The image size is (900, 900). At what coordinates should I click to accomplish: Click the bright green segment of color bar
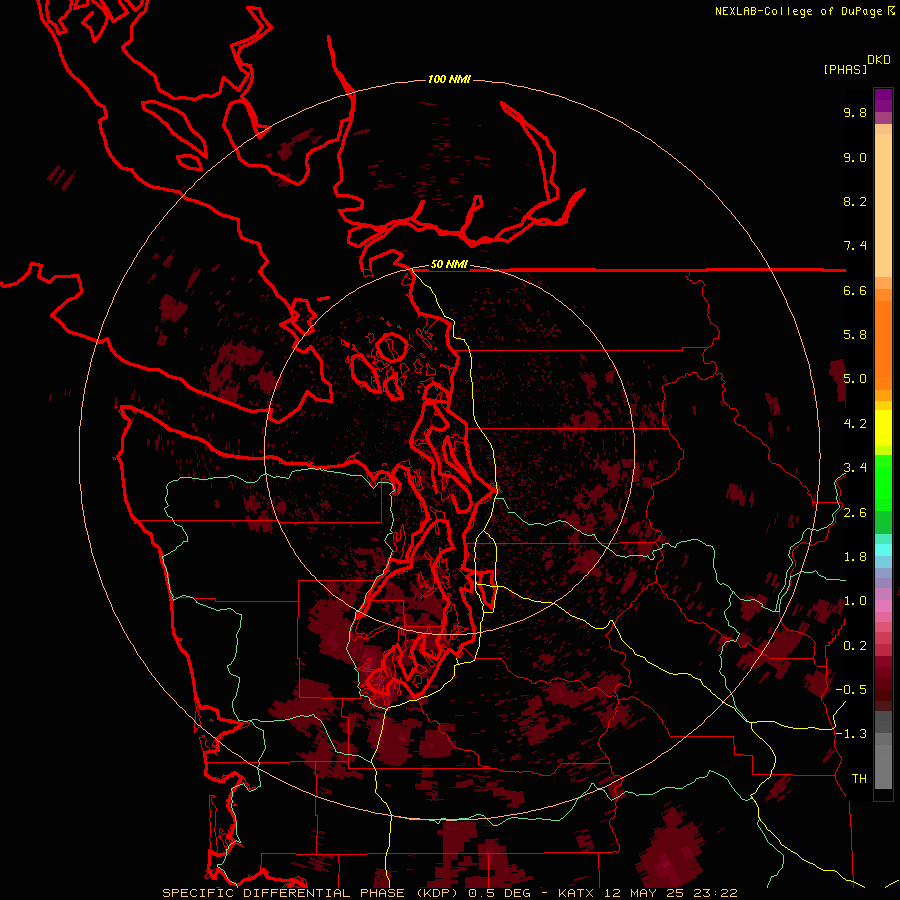click(883, 485)
